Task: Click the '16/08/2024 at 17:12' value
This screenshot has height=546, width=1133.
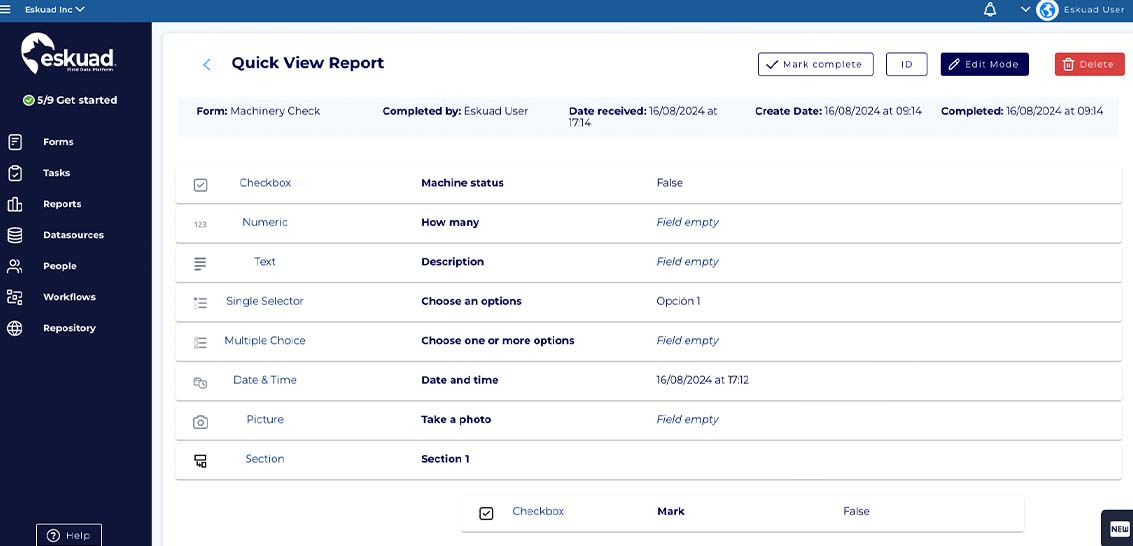Action: click(x=702, y=380)
